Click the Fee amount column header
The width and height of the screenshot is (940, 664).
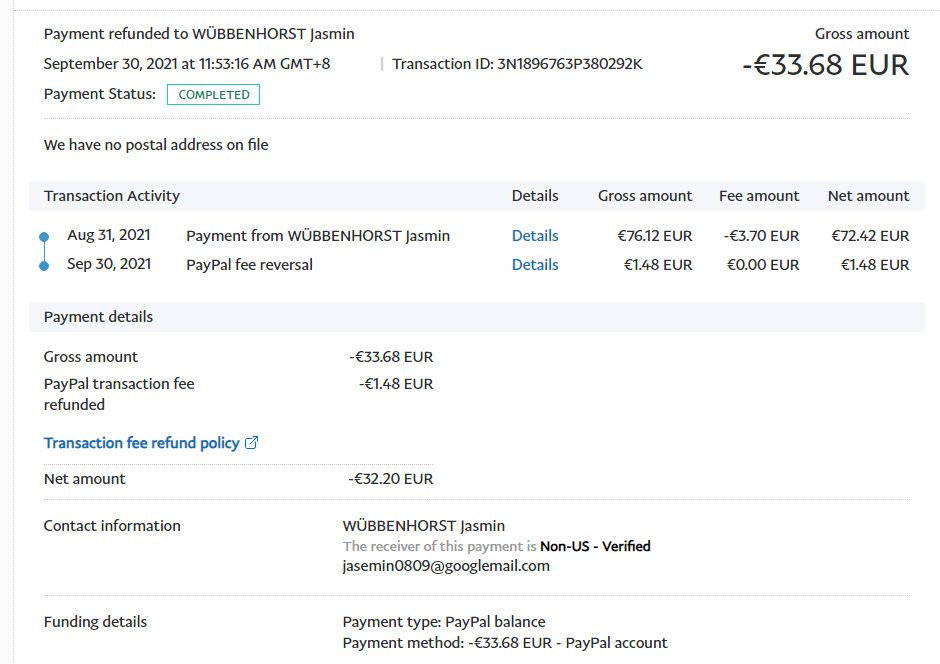pyautogui.click(x=759, y=196)
